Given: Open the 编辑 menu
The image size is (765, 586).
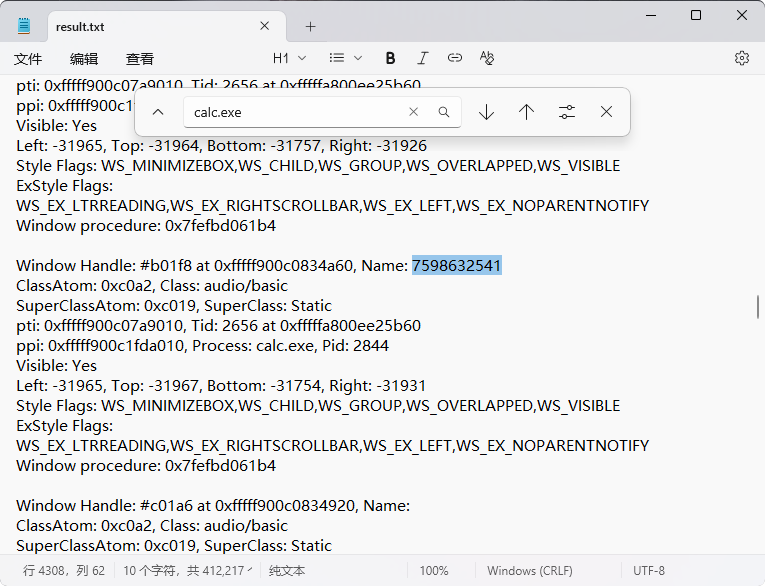Looking at the screenshot, I should (84, 59).
